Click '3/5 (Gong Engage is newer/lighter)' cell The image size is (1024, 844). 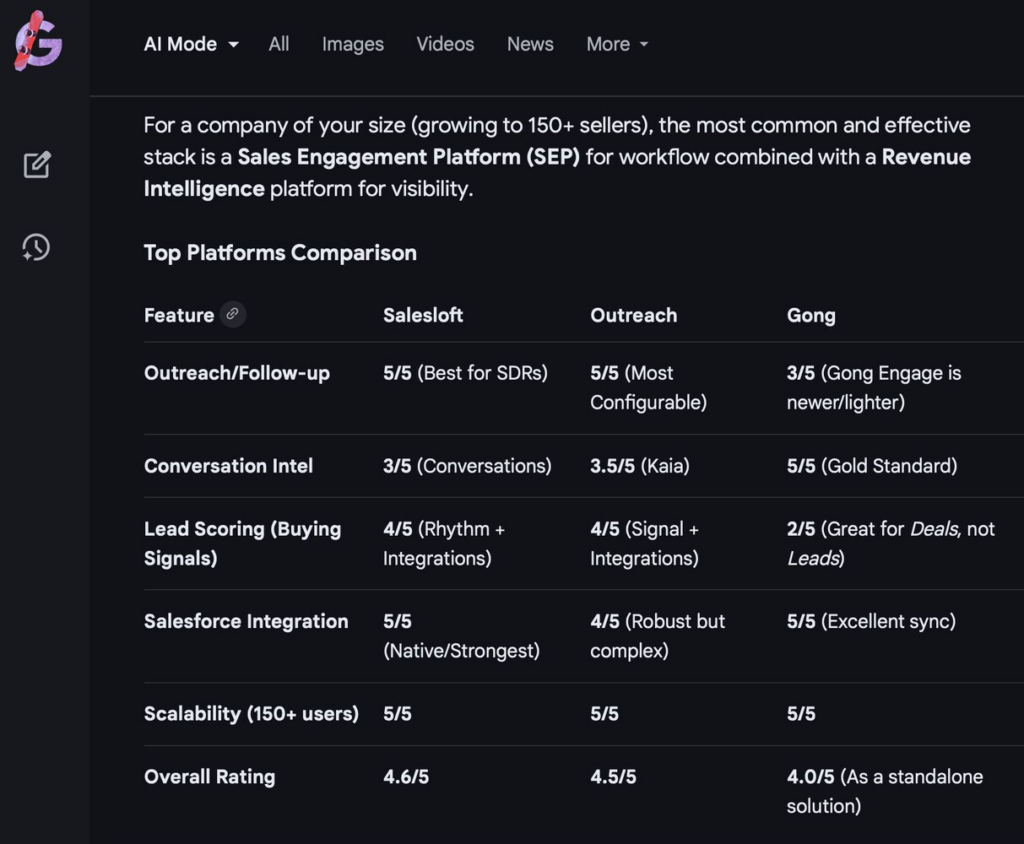874,387
